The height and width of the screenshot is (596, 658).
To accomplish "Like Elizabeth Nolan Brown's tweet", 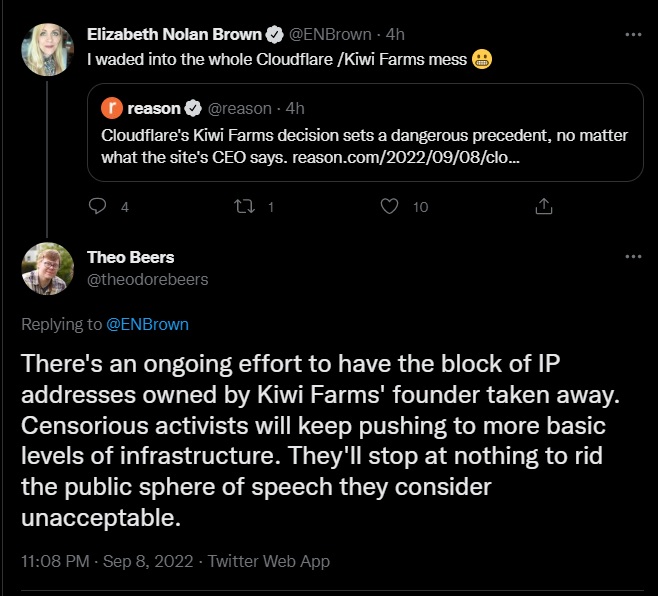I will (391, 206).
